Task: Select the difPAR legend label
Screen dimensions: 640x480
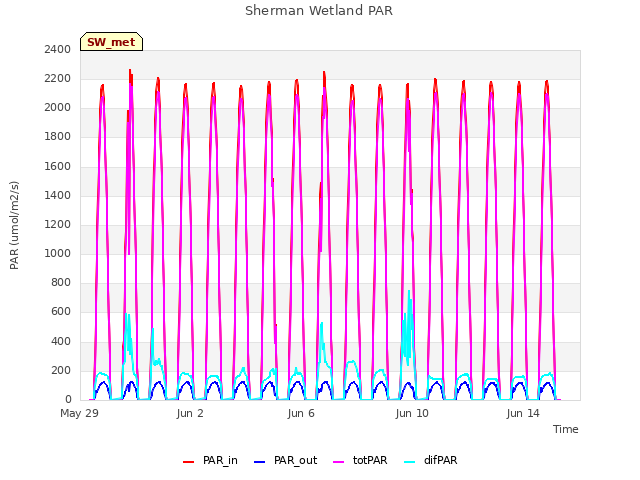Action: click(x=440, y=460)
